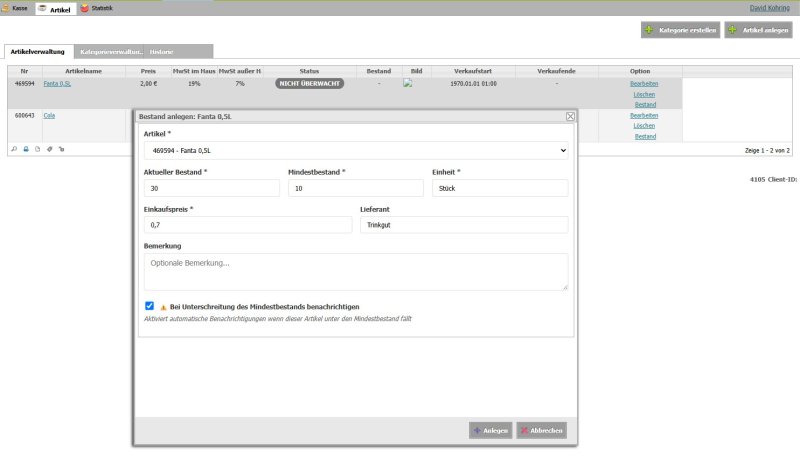Click the Zeige 1 - 2 von 2 text
The width and height of the screenshot is (800, 465).
tap(767, 150)
